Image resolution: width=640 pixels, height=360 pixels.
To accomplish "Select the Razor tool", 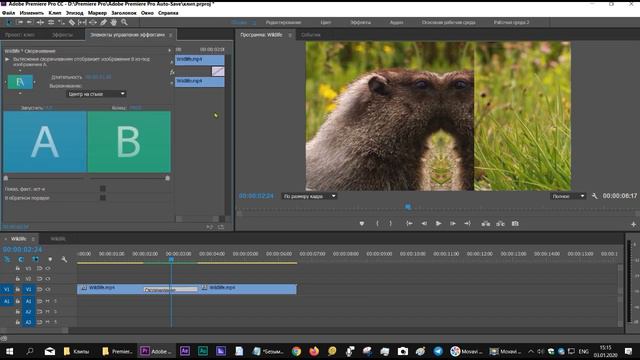I will 72,22.
